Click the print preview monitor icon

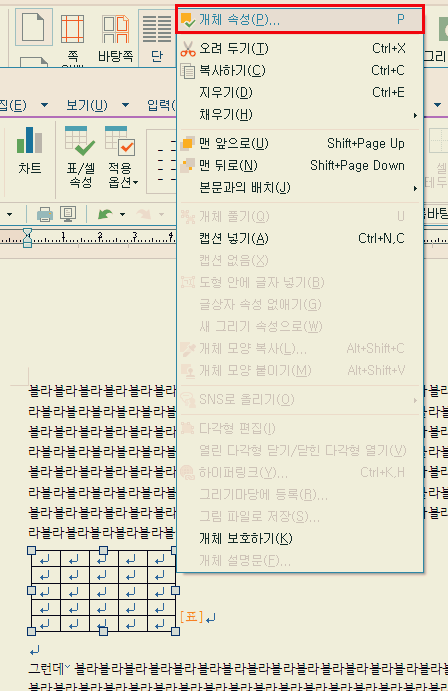(68, 214)
